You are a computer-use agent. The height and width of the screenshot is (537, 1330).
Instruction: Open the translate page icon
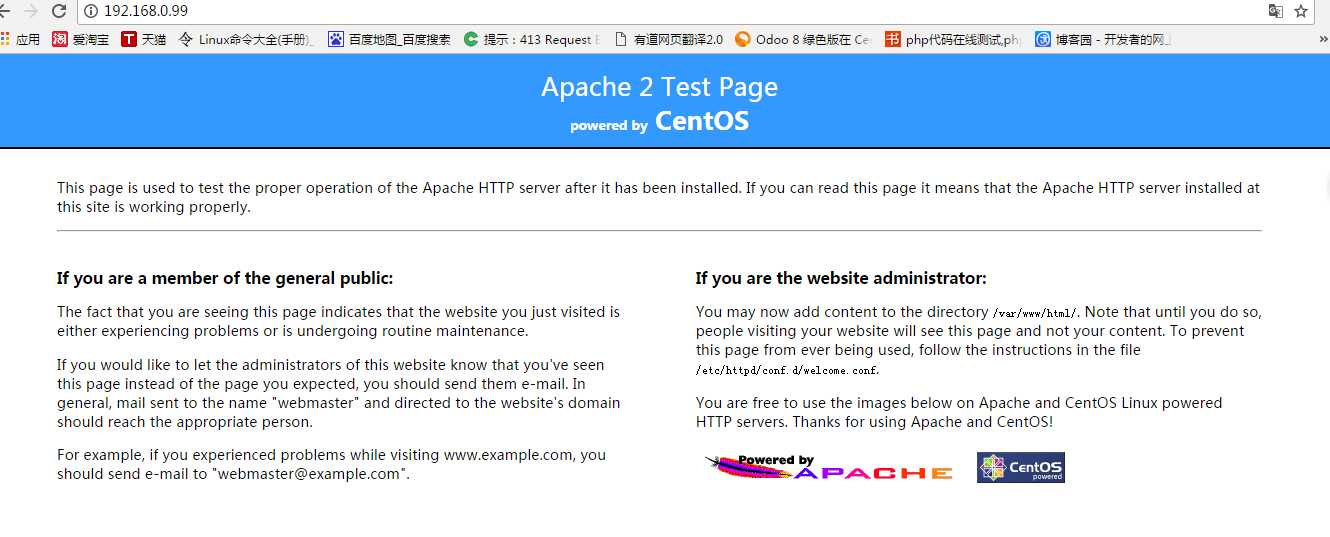(x=1275, y=11)
